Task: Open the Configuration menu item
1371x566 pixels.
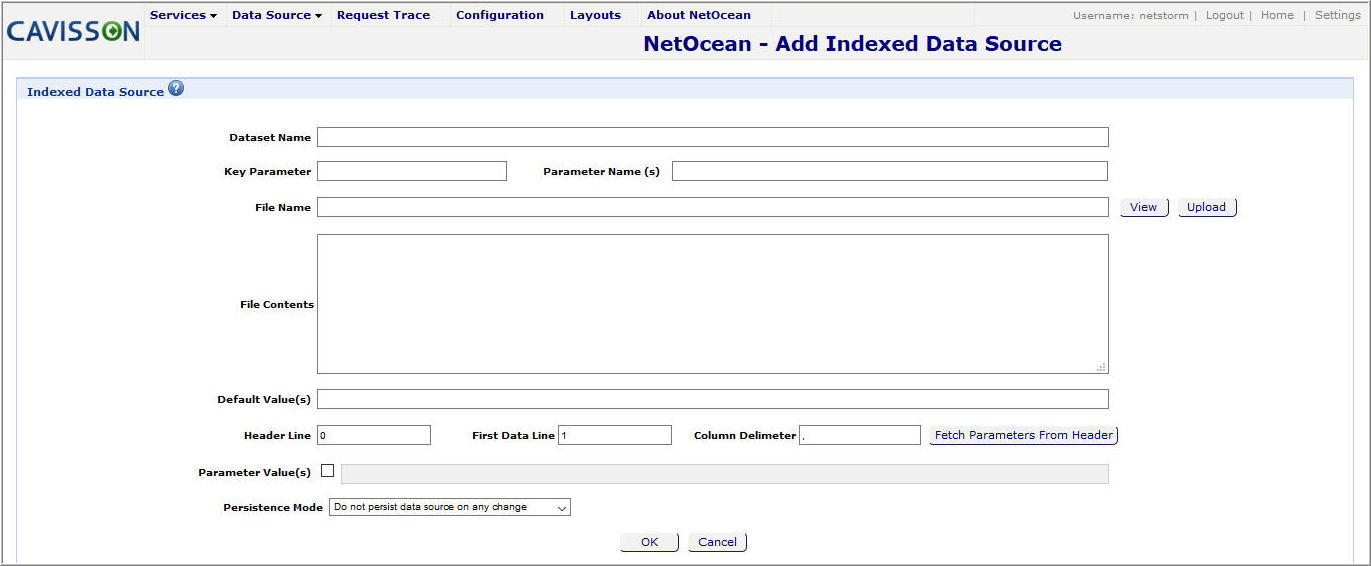Action: point(500,15)
